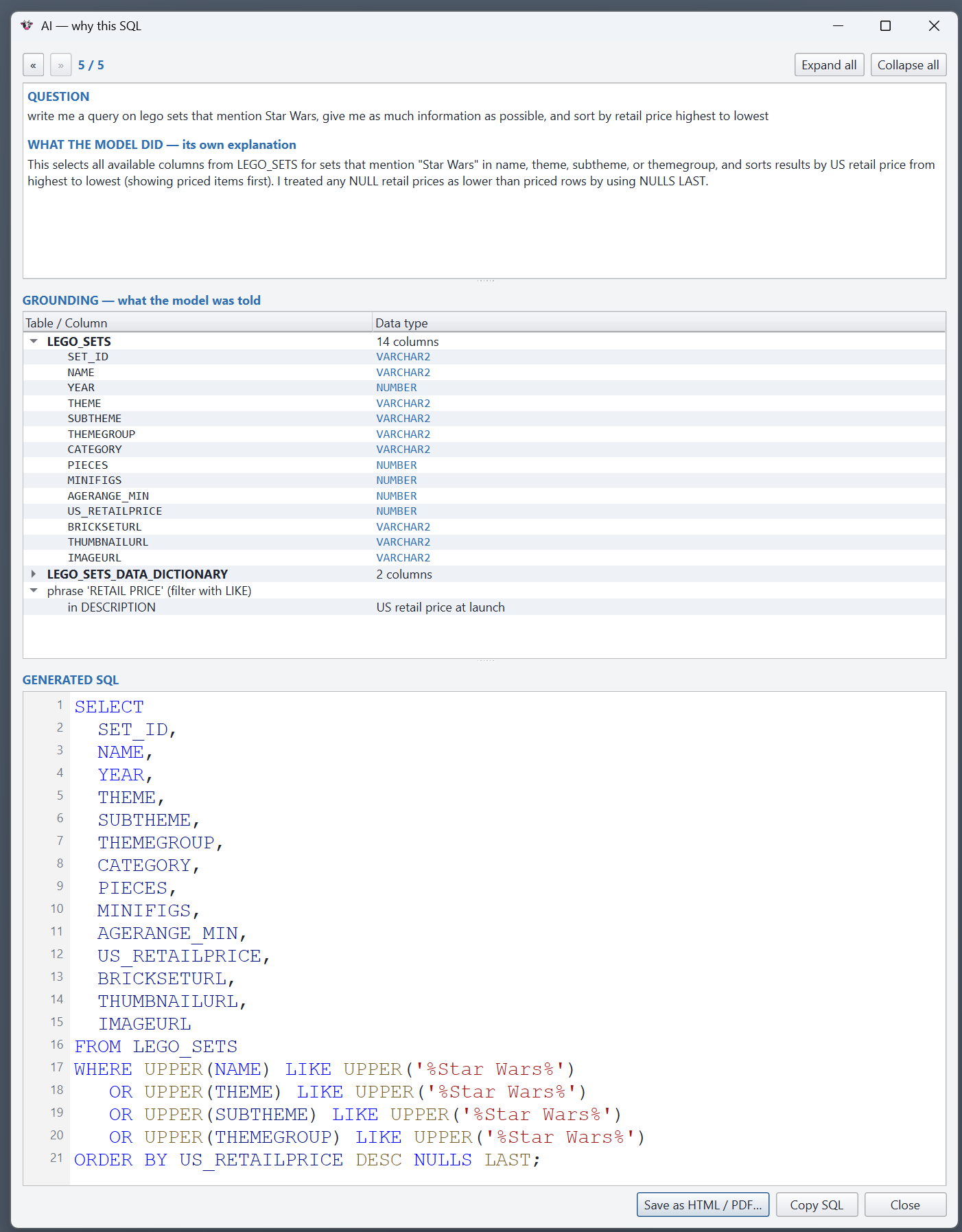The width and height of the screenshot is (962, 1232).
Task: Click the app icon in the title bar
Action: (27, 25)
